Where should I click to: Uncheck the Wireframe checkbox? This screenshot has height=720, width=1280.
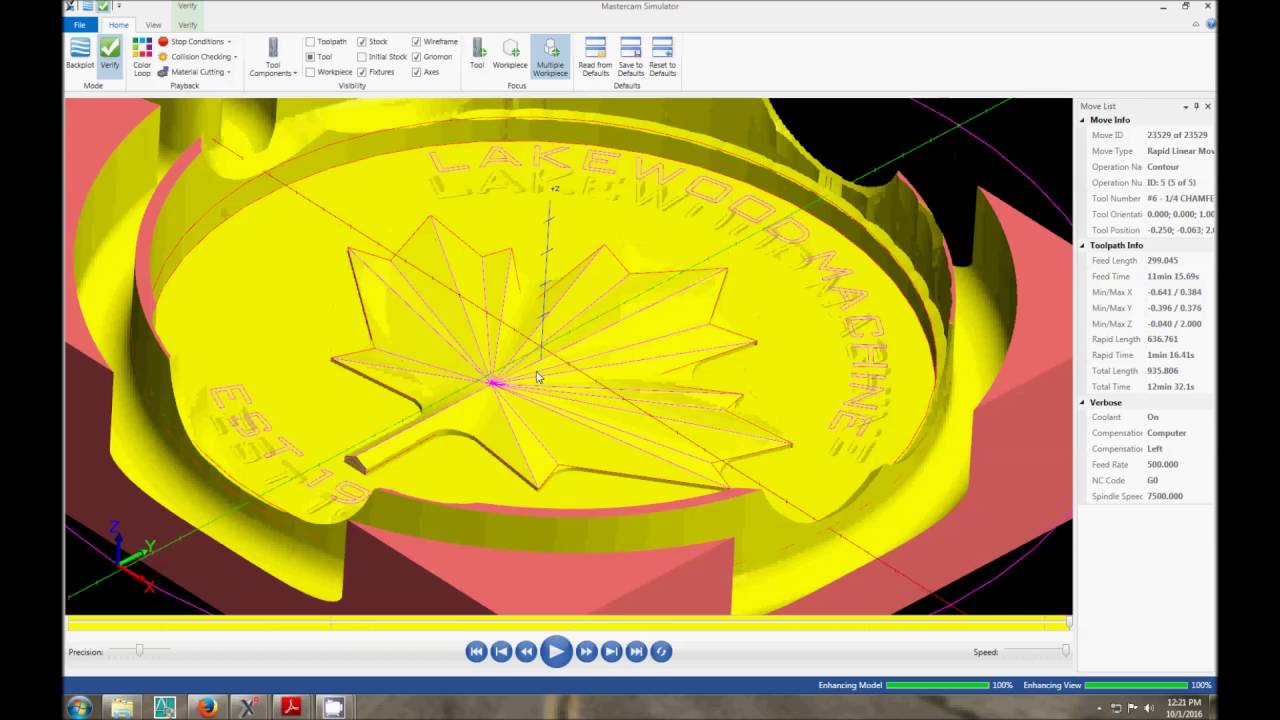coord(416,42)
